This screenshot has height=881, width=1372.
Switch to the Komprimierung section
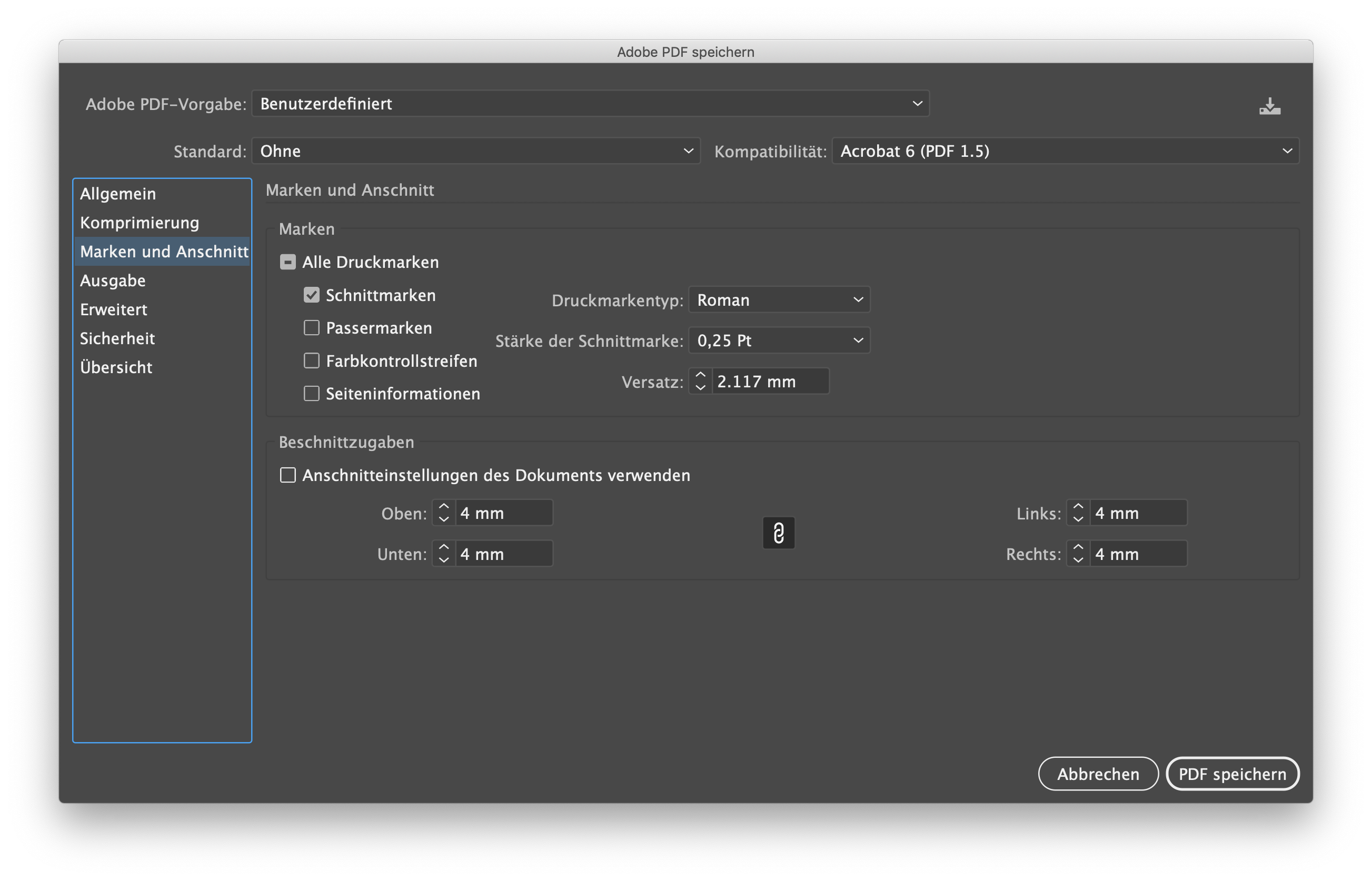pyautogui.click(x=140, y=223)
